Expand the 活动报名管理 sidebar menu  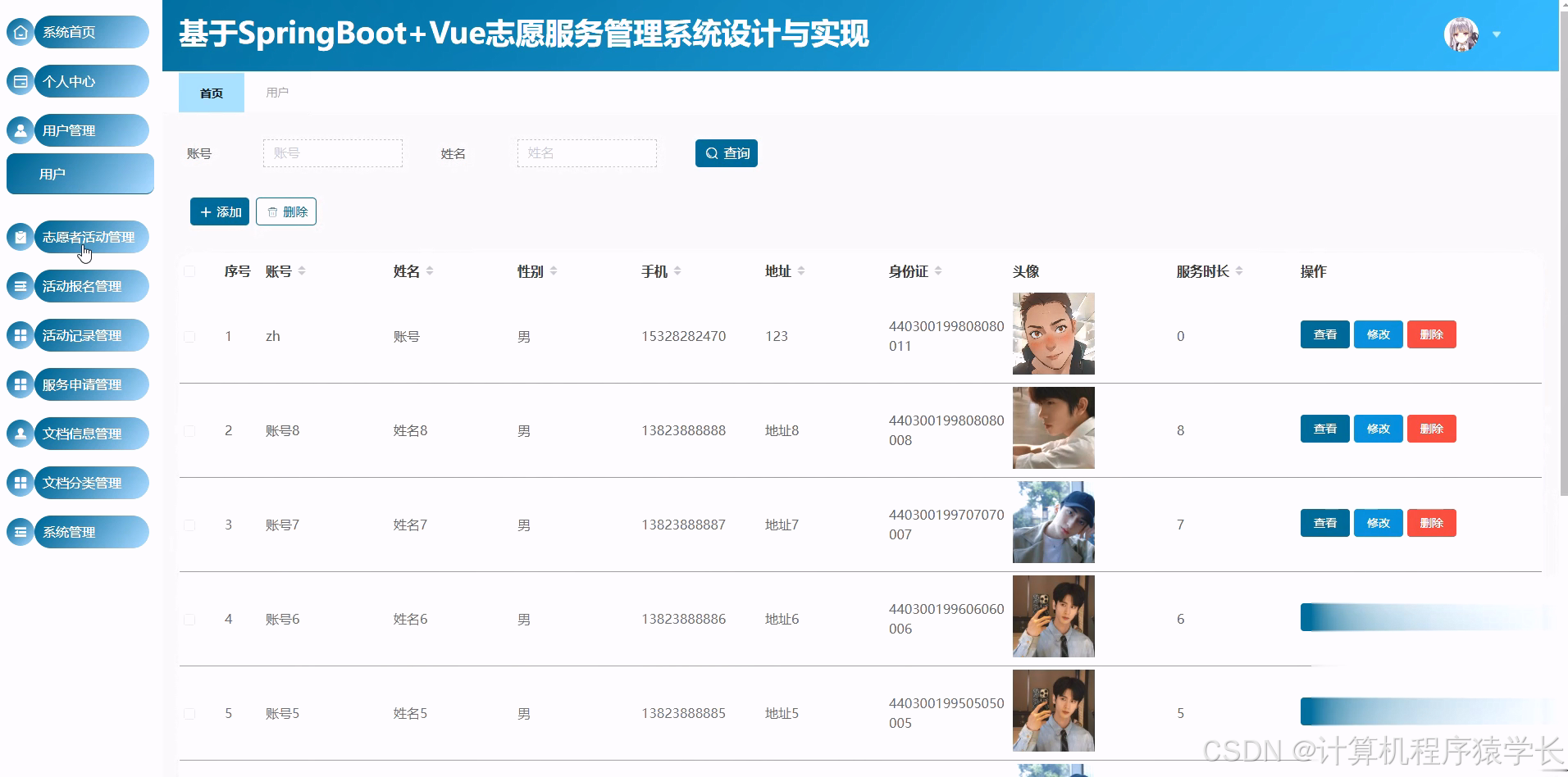pos(90,286)
